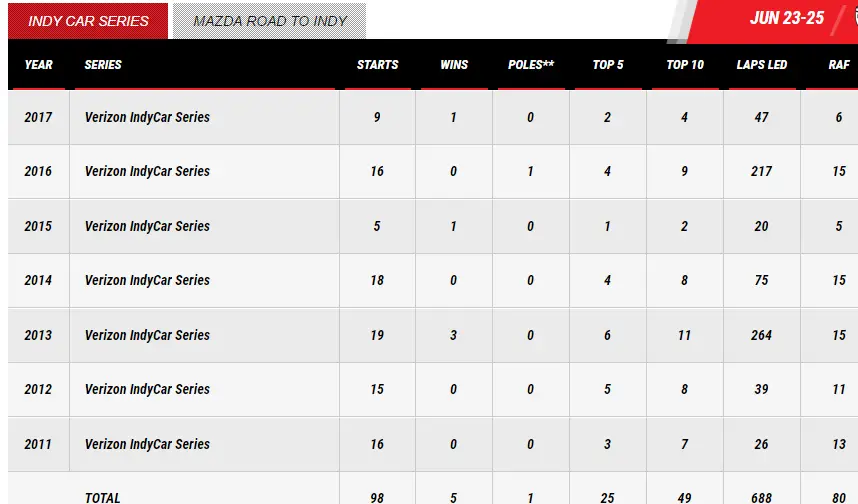Screen dimensions: 858x504
Task: Click the TOP 10 column header
Action: 685,65
